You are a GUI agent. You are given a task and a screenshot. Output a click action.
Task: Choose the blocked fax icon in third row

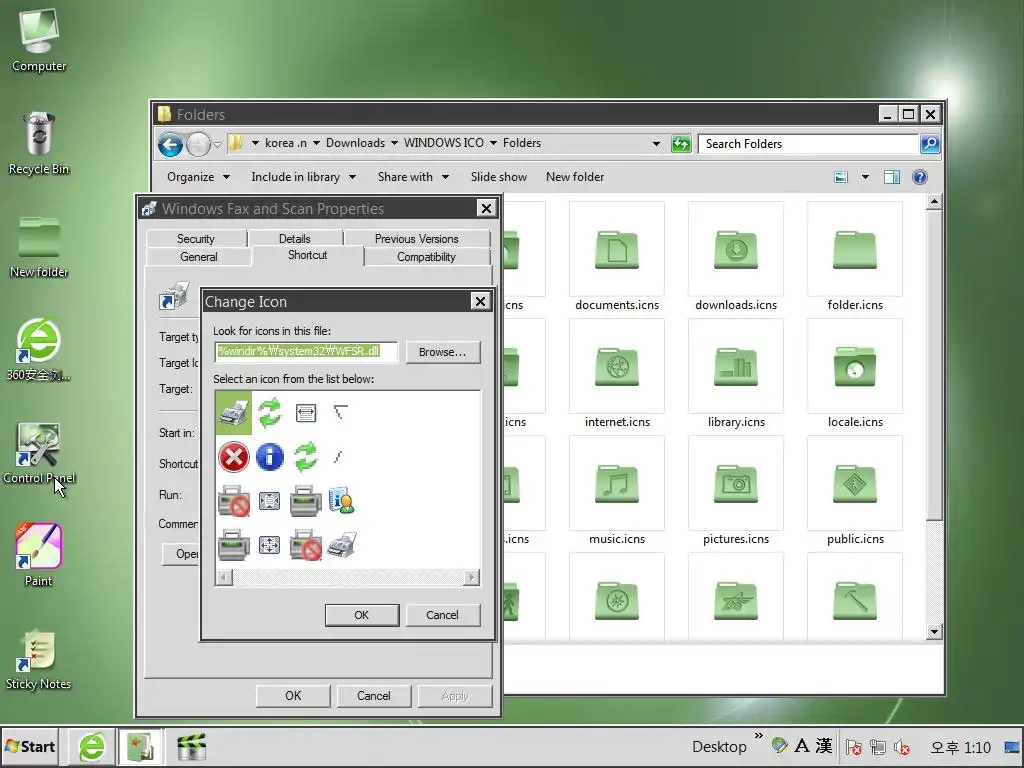234,501
